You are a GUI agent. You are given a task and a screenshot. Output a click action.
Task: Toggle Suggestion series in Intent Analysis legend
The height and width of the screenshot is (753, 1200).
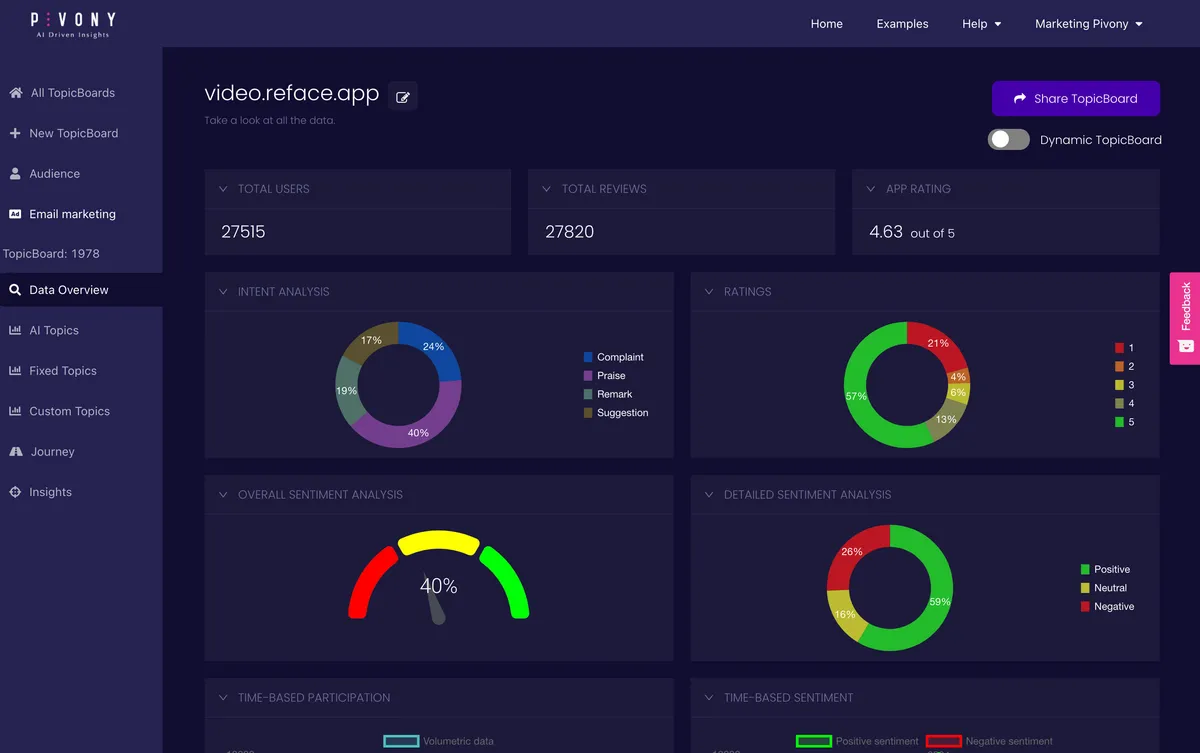pyautogui.click(x=616, y=413)
